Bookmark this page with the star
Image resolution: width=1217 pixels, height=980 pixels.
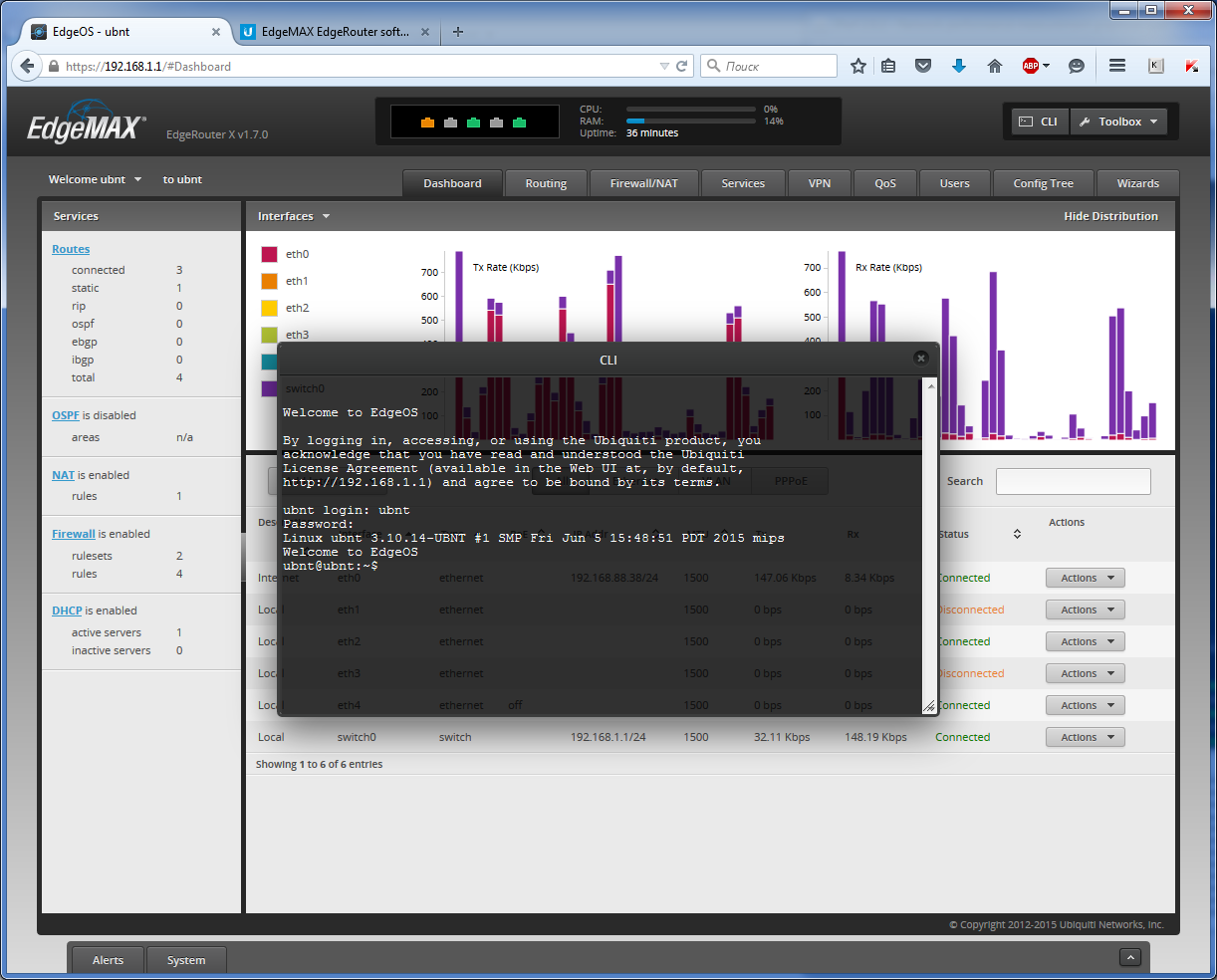tap(857, 66)
